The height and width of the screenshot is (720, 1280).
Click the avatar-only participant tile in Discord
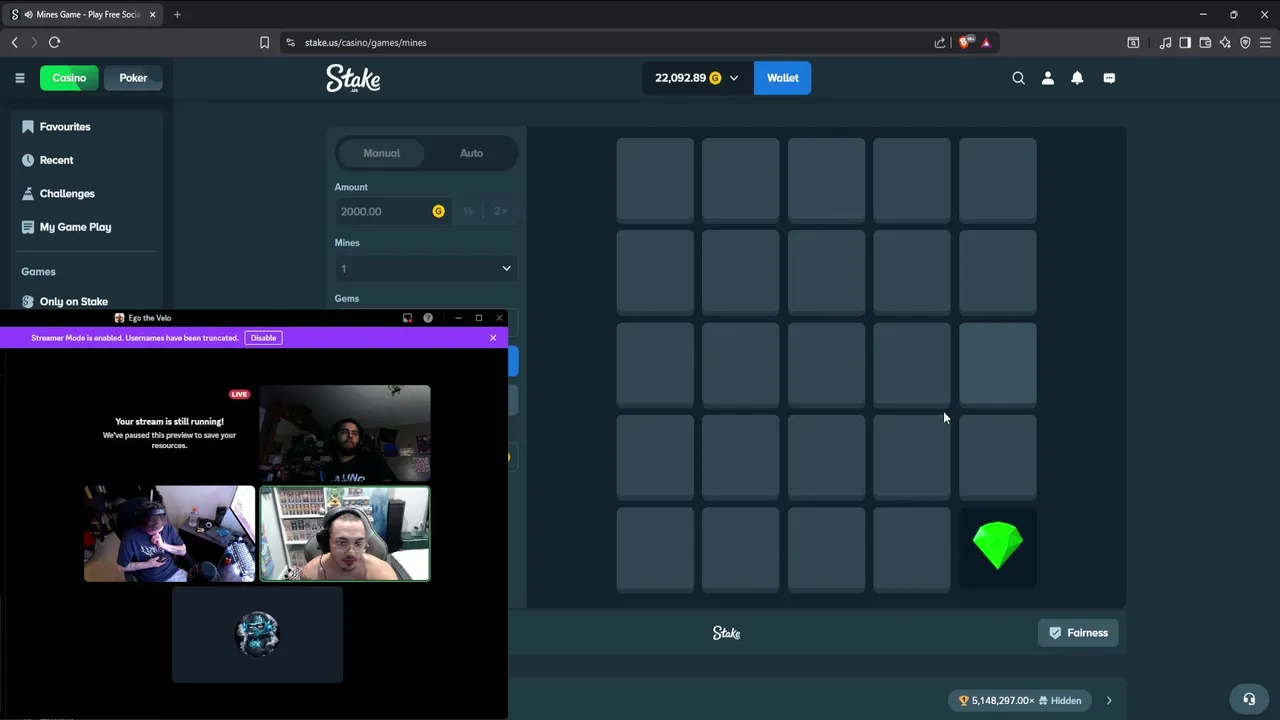coord(257,634)
